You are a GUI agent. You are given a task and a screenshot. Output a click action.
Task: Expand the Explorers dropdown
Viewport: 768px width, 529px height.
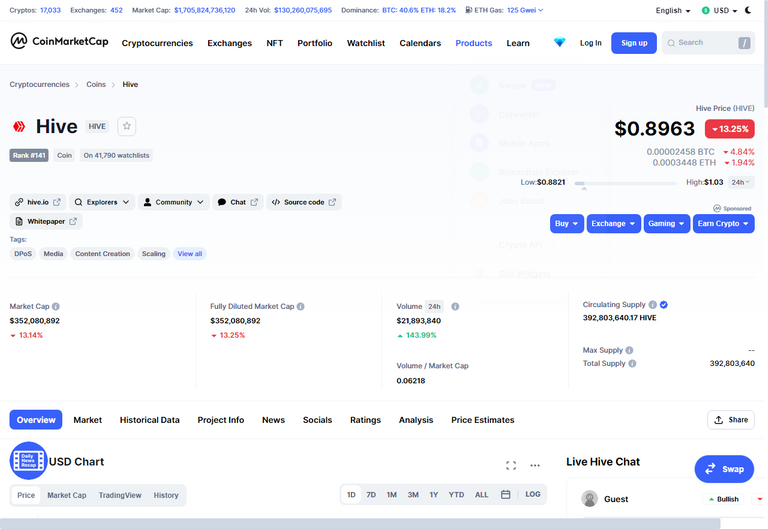point(102,202)
